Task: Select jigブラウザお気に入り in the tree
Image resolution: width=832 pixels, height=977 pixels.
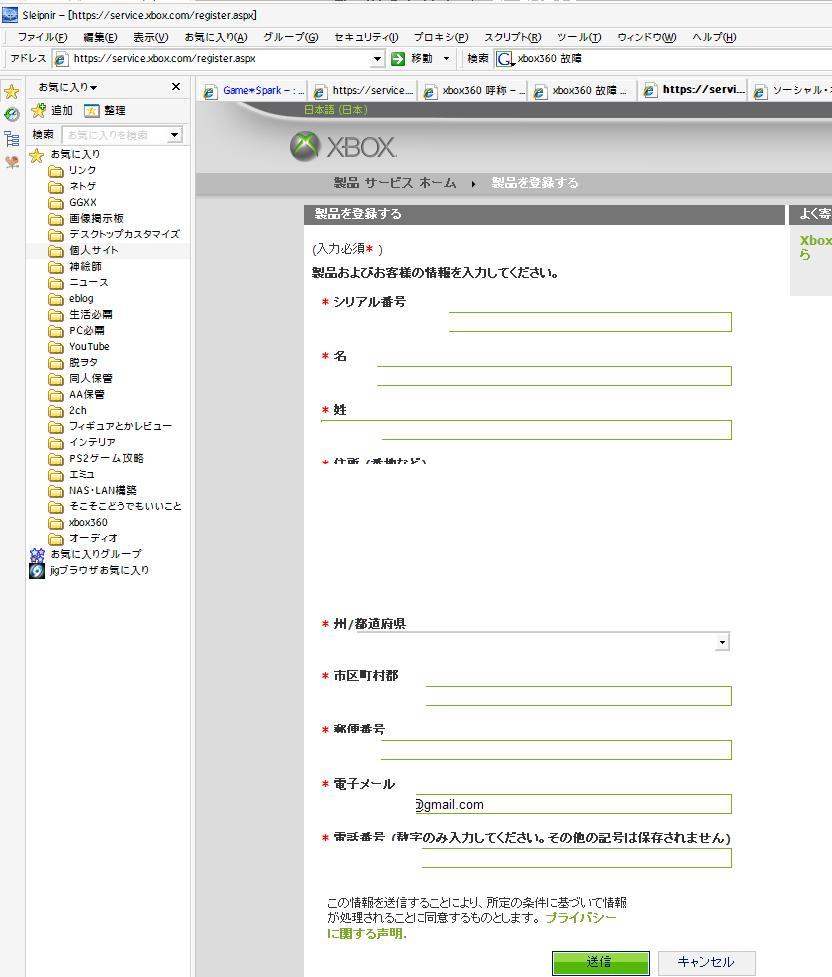Action: tap(99, 570)
